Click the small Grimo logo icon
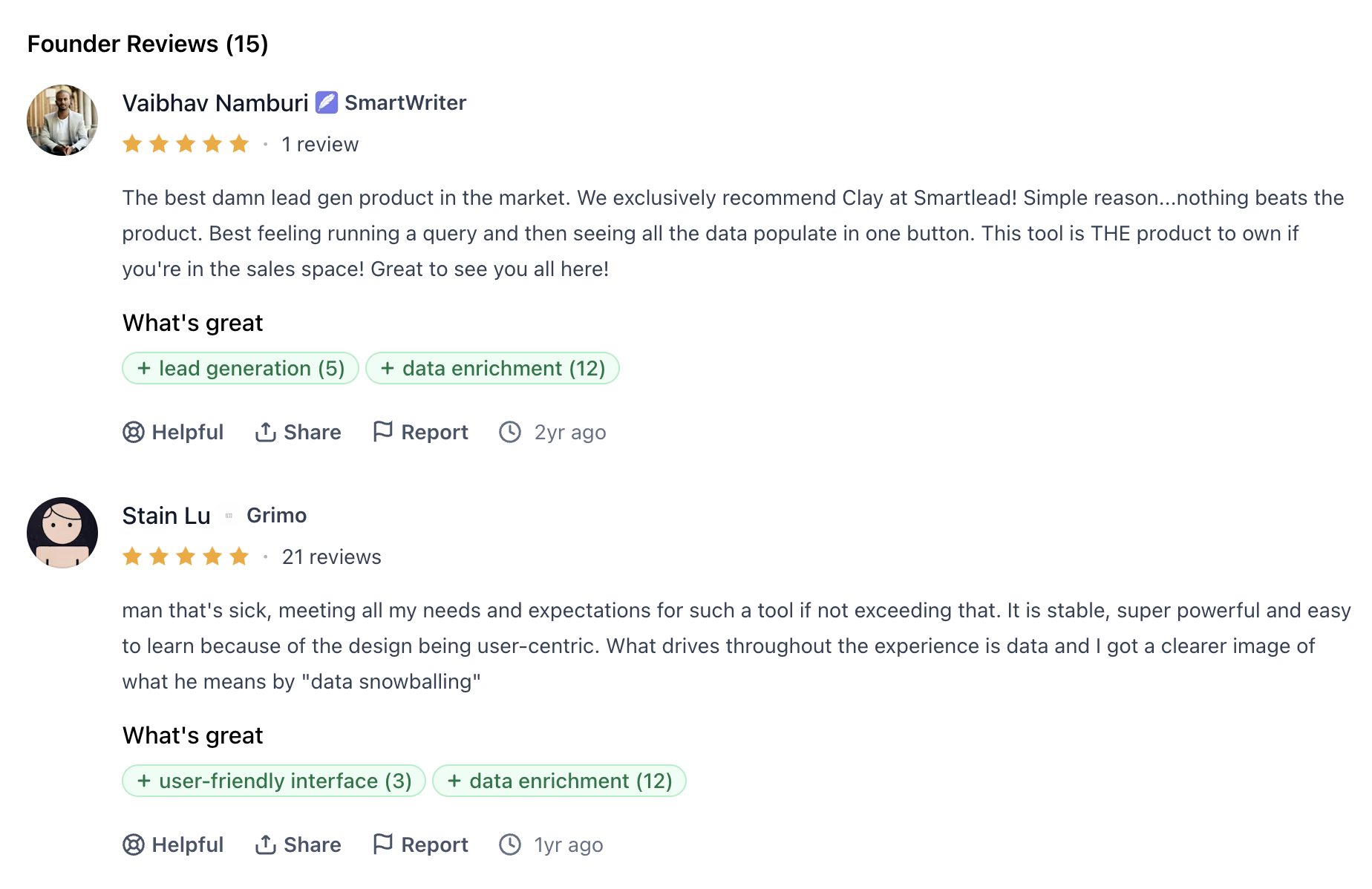Viewport: 1372px width, 889px height. (229, 515)
